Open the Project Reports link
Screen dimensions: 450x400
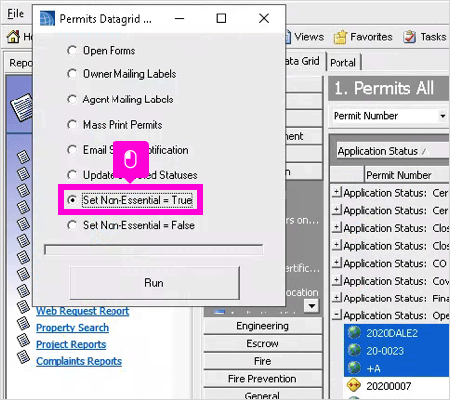(71, 344)
